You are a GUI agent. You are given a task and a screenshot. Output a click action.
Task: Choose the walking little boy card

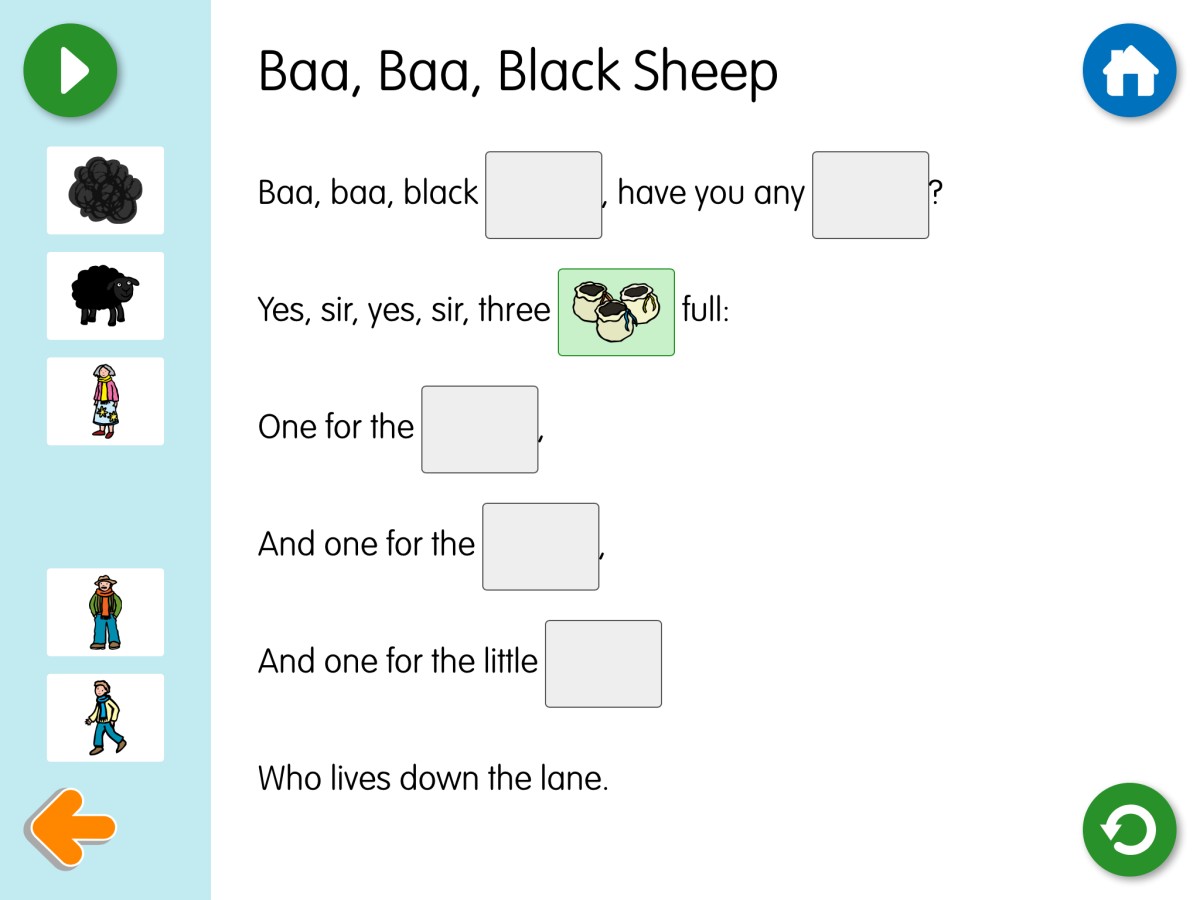[x=105, y=717]
